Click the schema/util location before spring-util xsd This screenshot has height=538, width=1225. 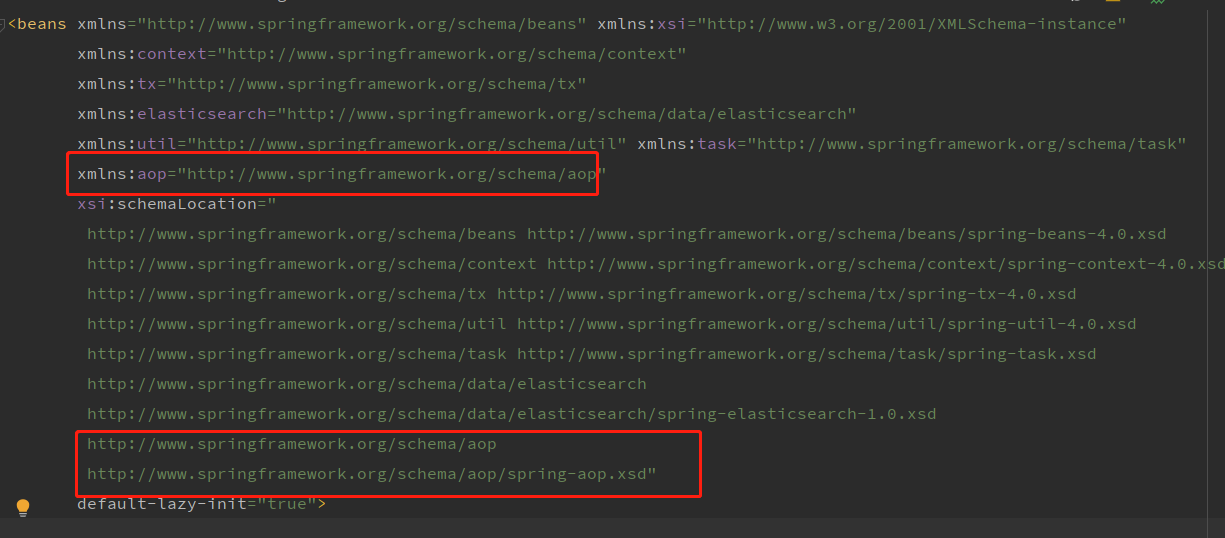297,324
